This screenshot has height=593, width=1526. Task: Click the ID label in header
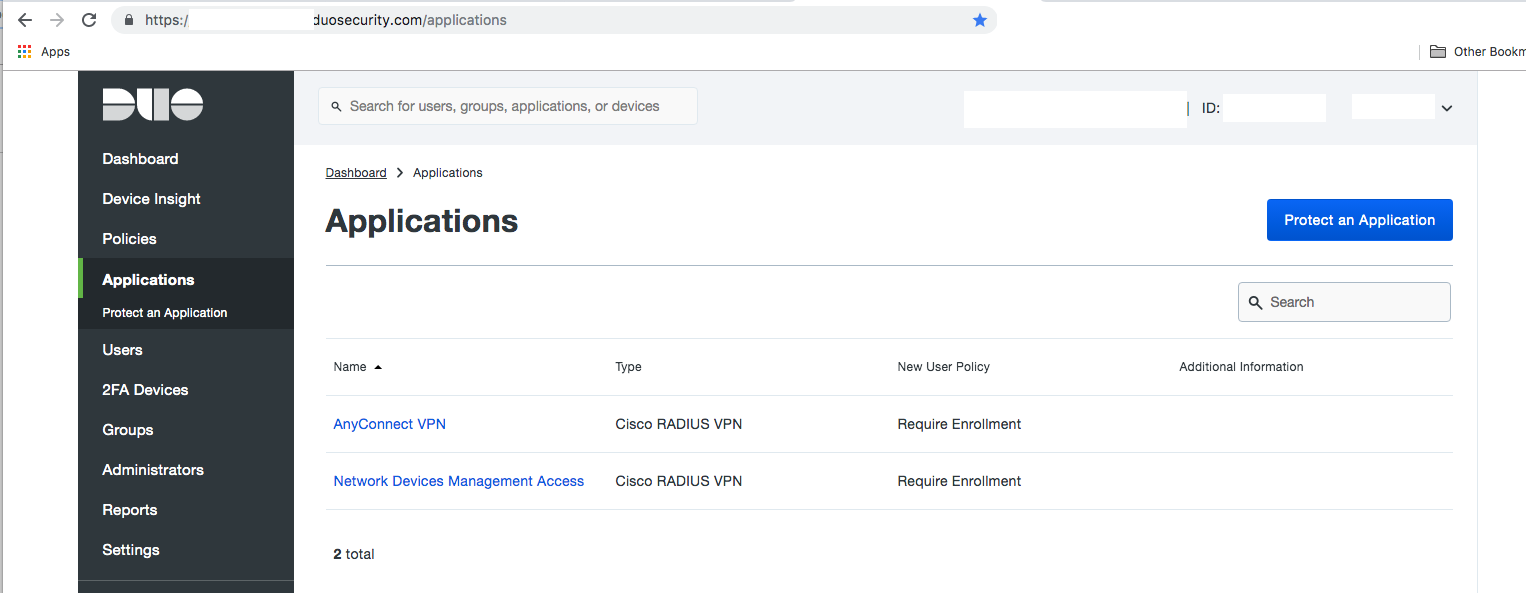1210,108
